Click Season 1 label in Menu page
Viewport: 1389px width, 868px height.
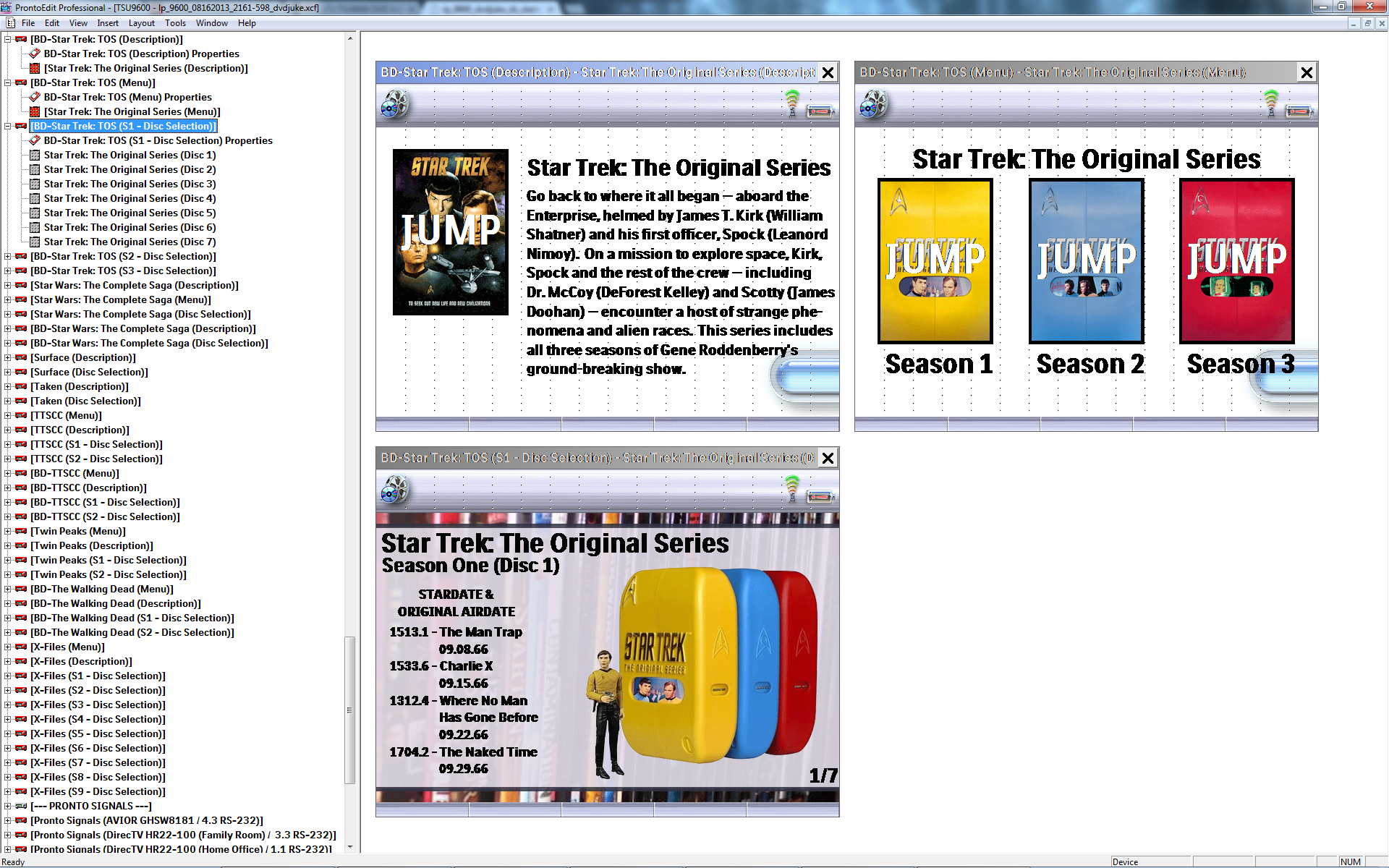[939, 364]
